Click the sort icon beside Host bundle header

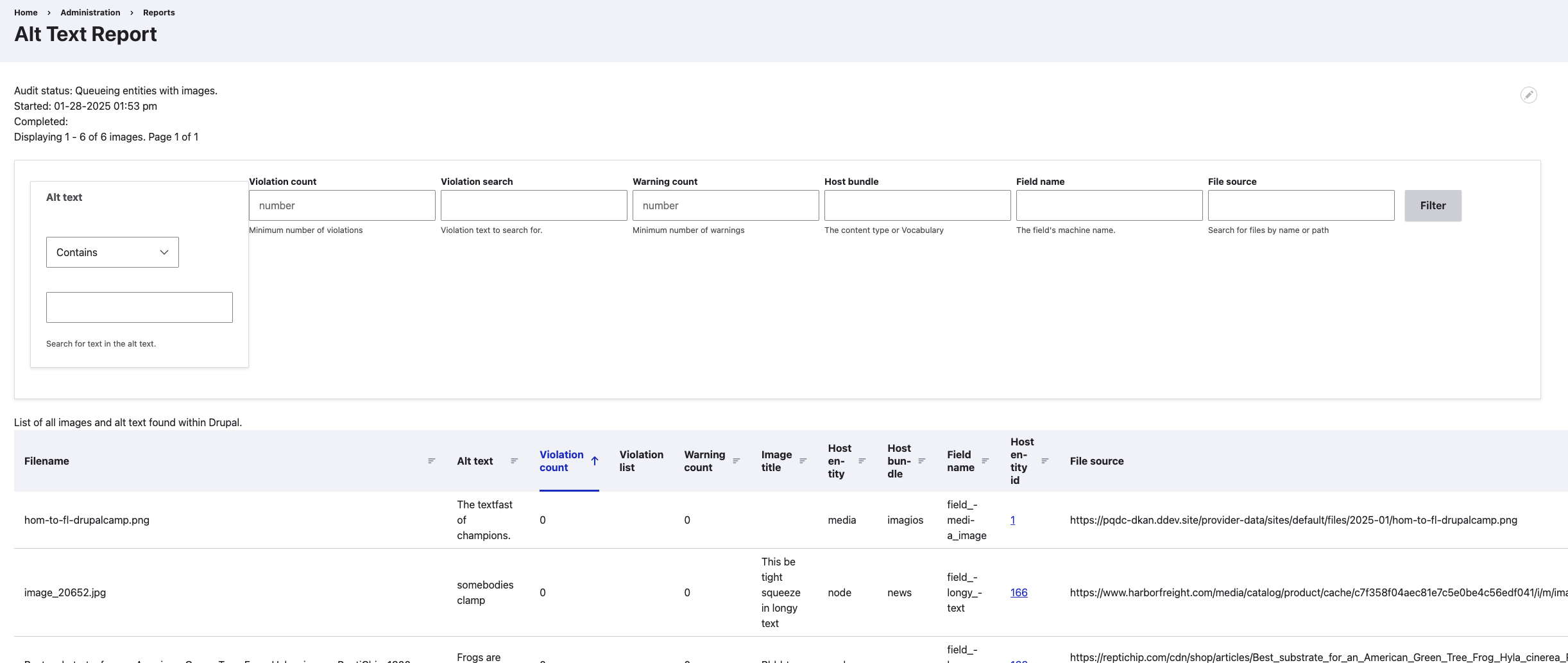(x=921, y=461)
